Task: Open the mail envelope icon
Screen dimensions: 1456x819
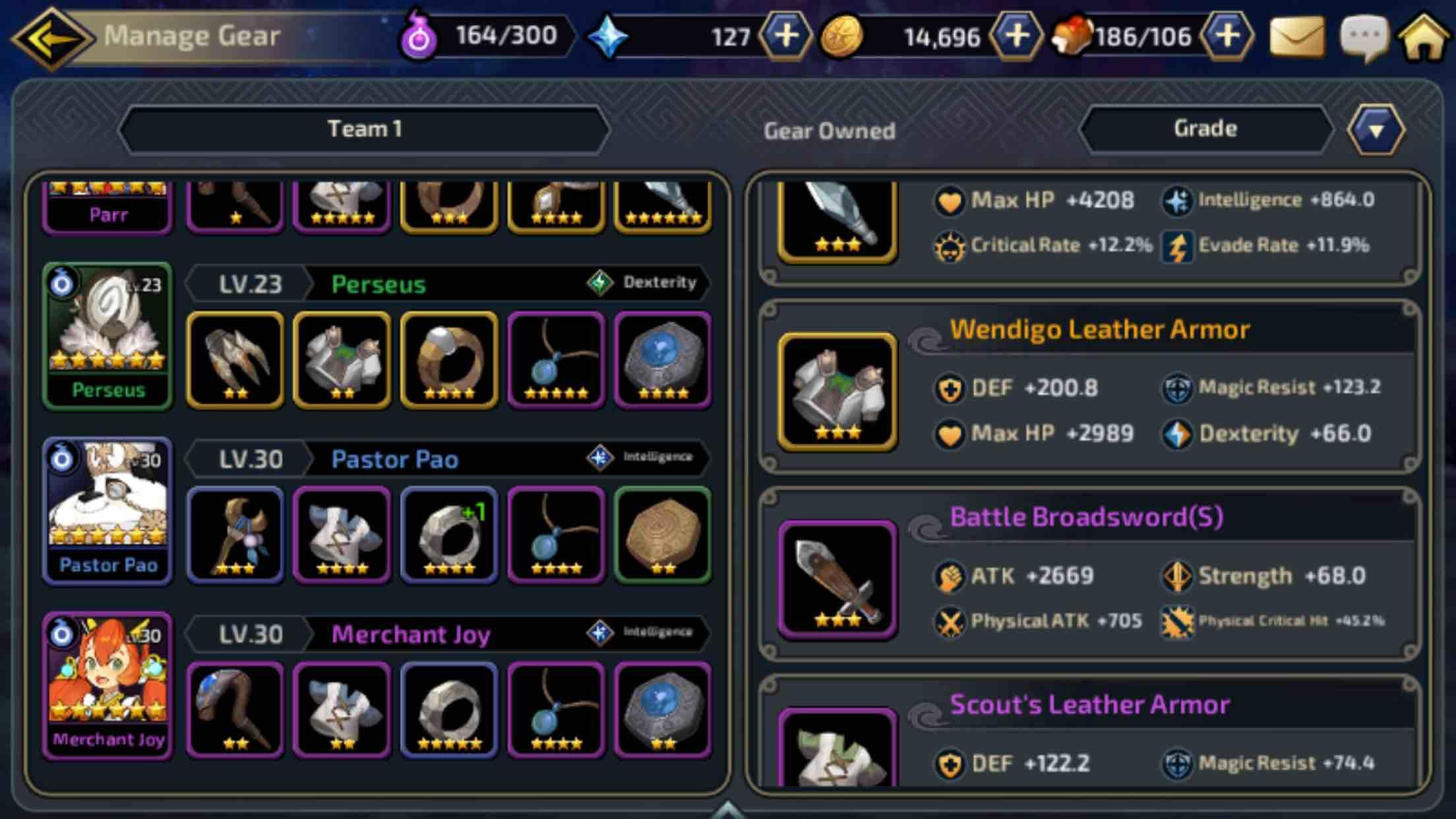Action: point(1296,36)
